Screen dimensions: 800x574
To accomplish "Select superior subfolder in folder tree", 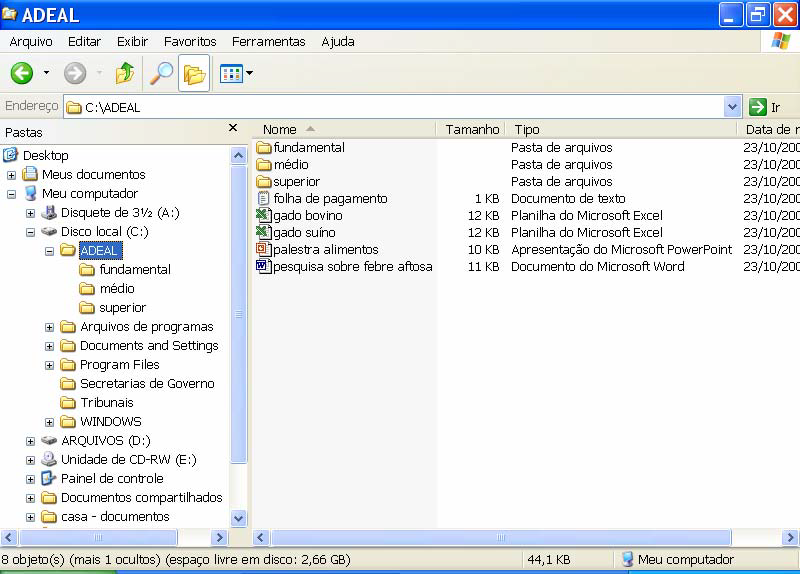I will 122,308.
